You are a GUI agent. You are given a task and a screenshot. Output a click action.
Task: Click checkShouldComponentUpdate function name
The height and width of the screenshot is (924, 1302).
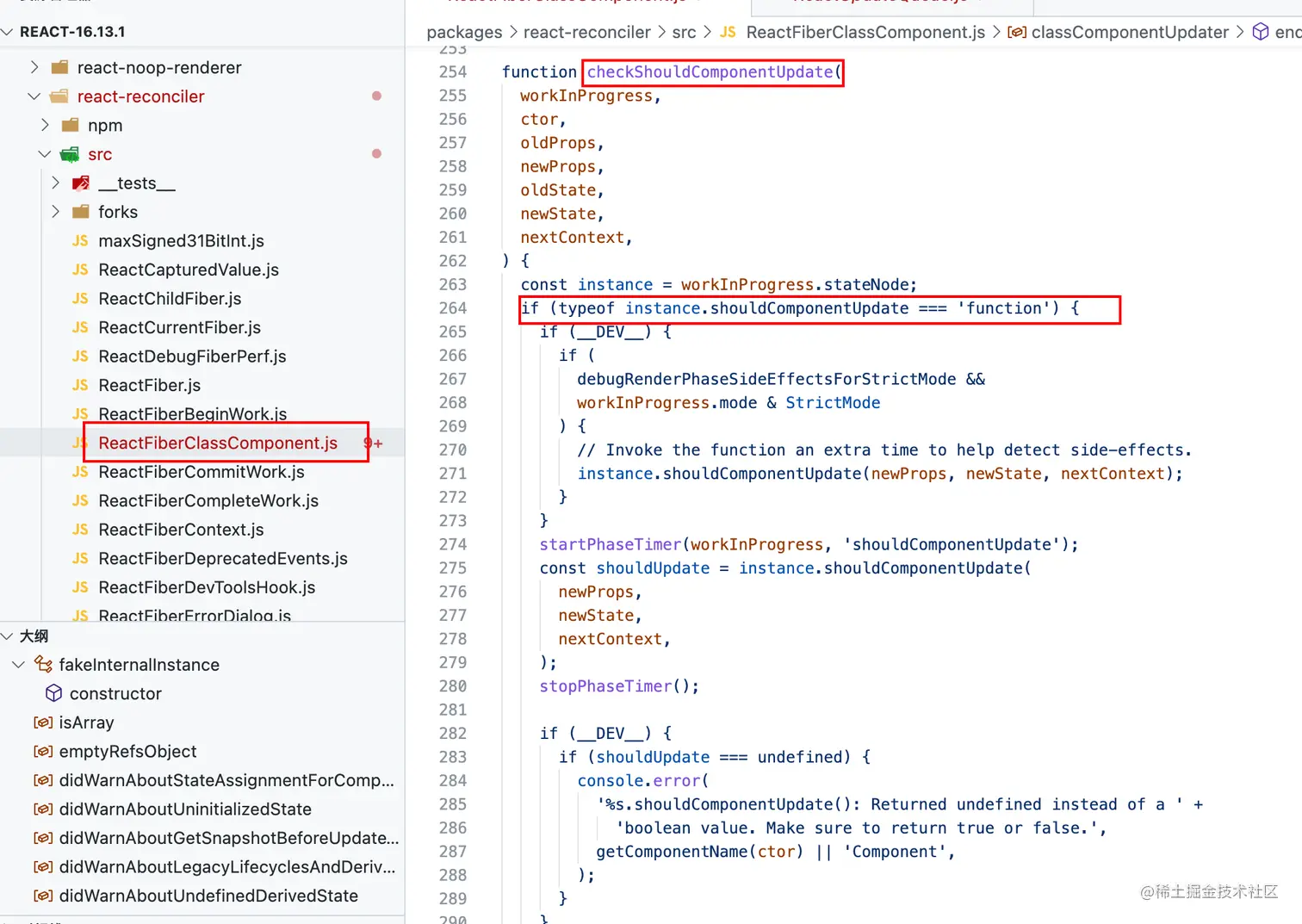tap(710, 72)
